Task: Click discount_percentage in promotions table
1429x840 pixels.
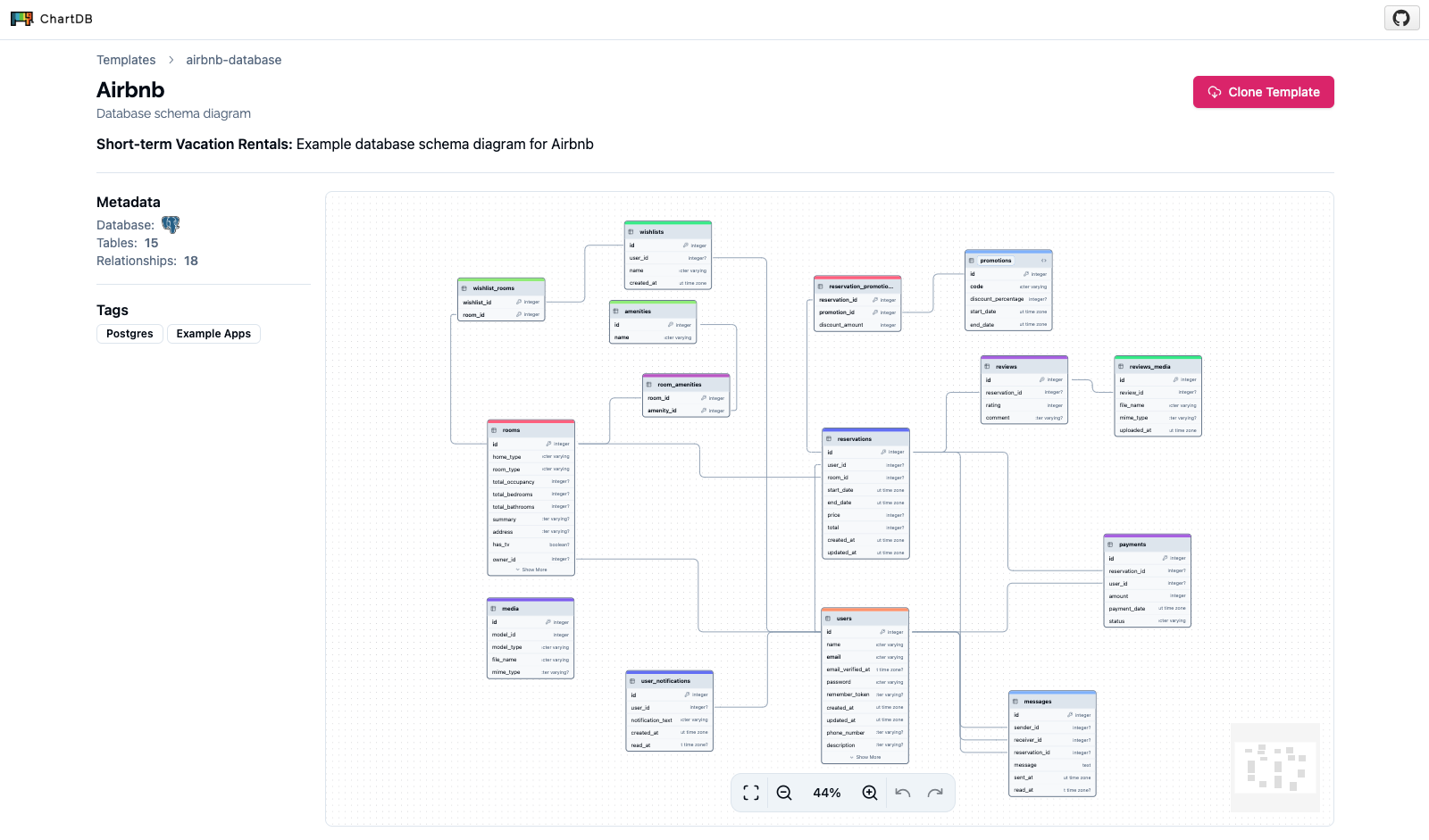Action: [1008, 299]
